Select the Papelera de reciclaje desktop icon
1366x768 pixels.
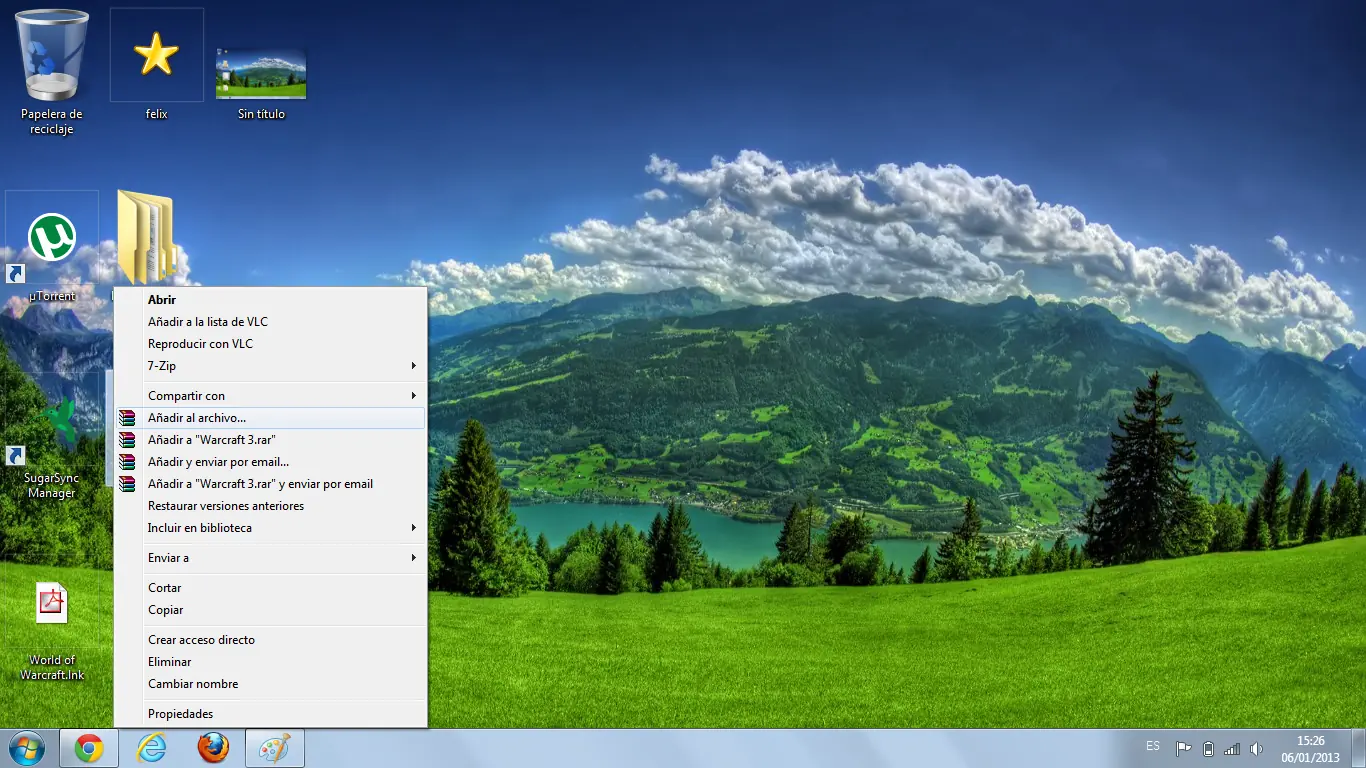(52, 72)
